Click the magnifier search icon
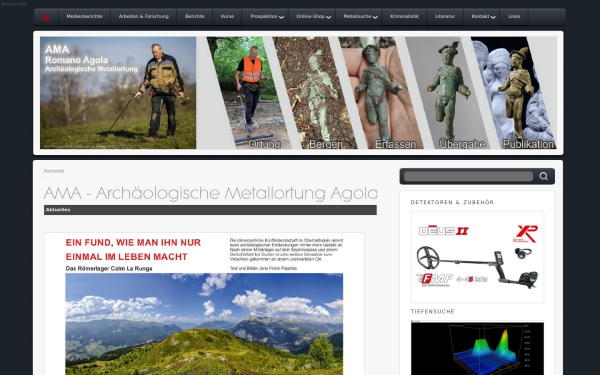The width and height of the screenshot is (600, 375). point(544,176)
